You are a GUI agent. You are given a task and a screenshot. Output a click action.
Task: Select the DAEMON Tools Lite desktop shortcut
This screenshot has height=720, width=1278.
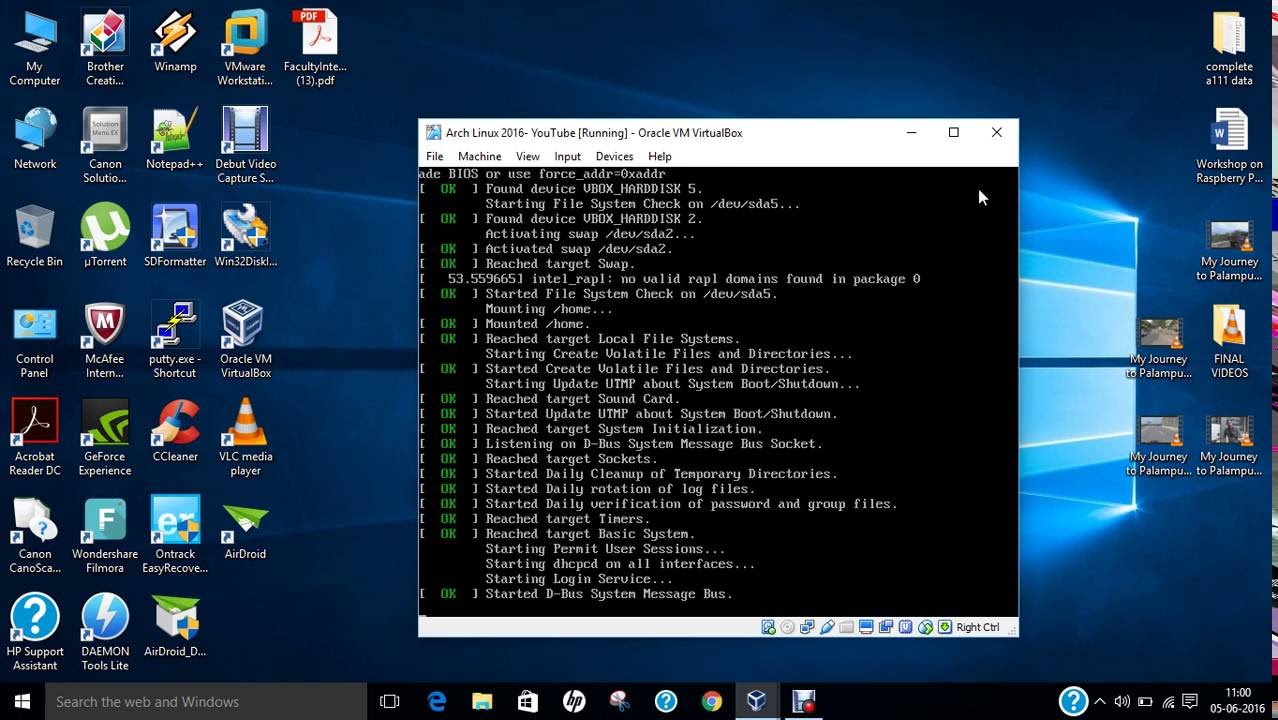click(x=105, y=633)
